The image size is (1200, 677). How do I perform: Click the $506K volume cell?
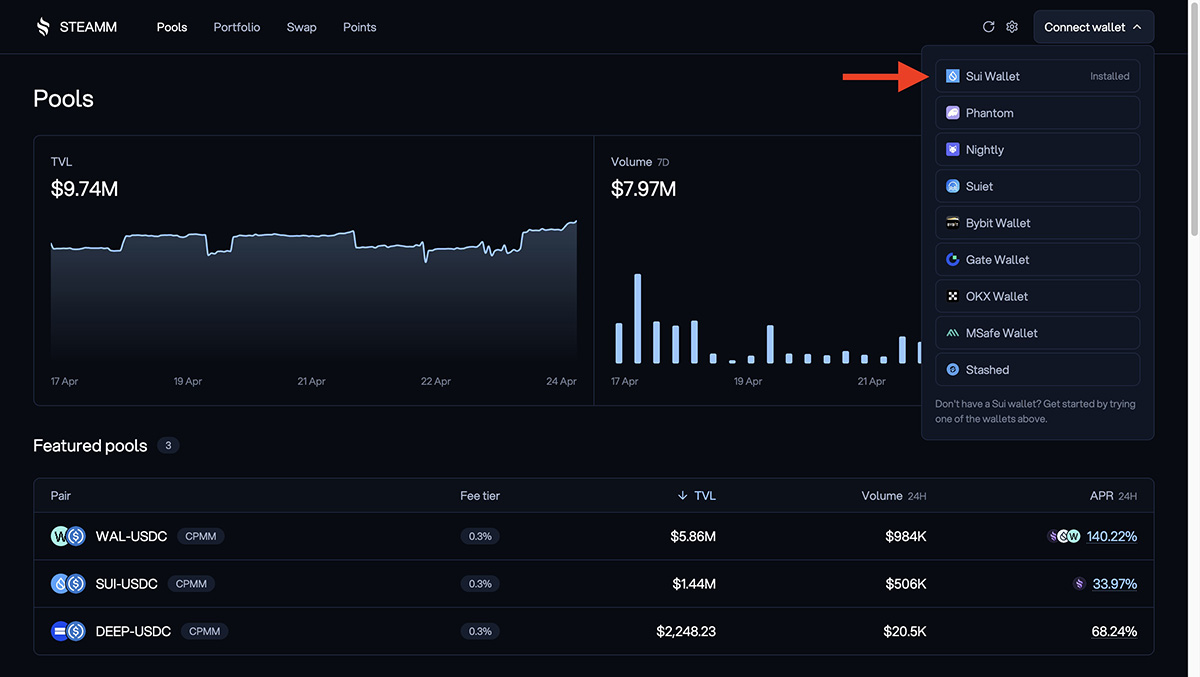pyautogui.click(x=906, y=584)
